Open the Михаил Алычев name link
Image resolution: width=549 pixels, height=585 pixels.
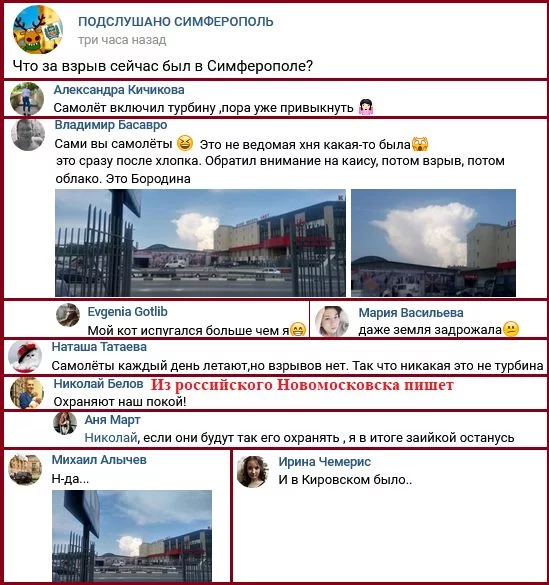coord(99,460)
